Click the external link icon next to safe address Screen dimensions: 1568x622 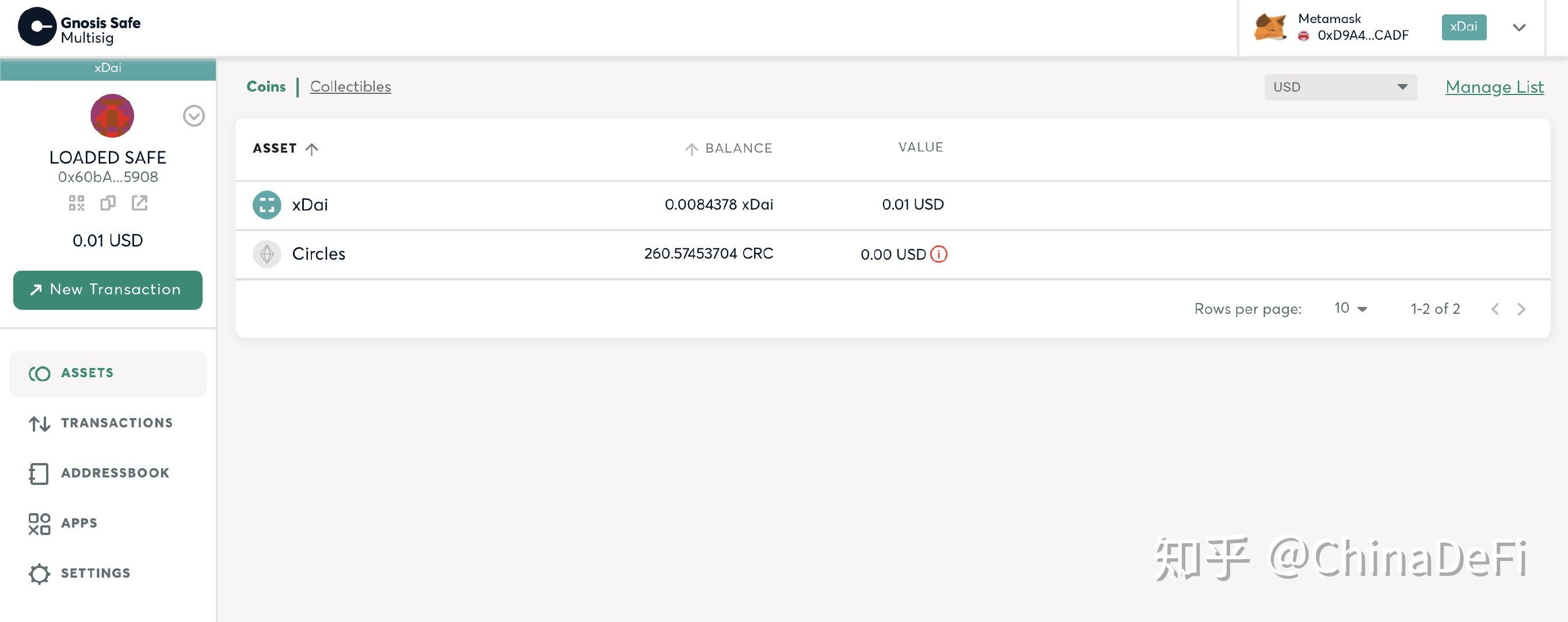[139, 202]
